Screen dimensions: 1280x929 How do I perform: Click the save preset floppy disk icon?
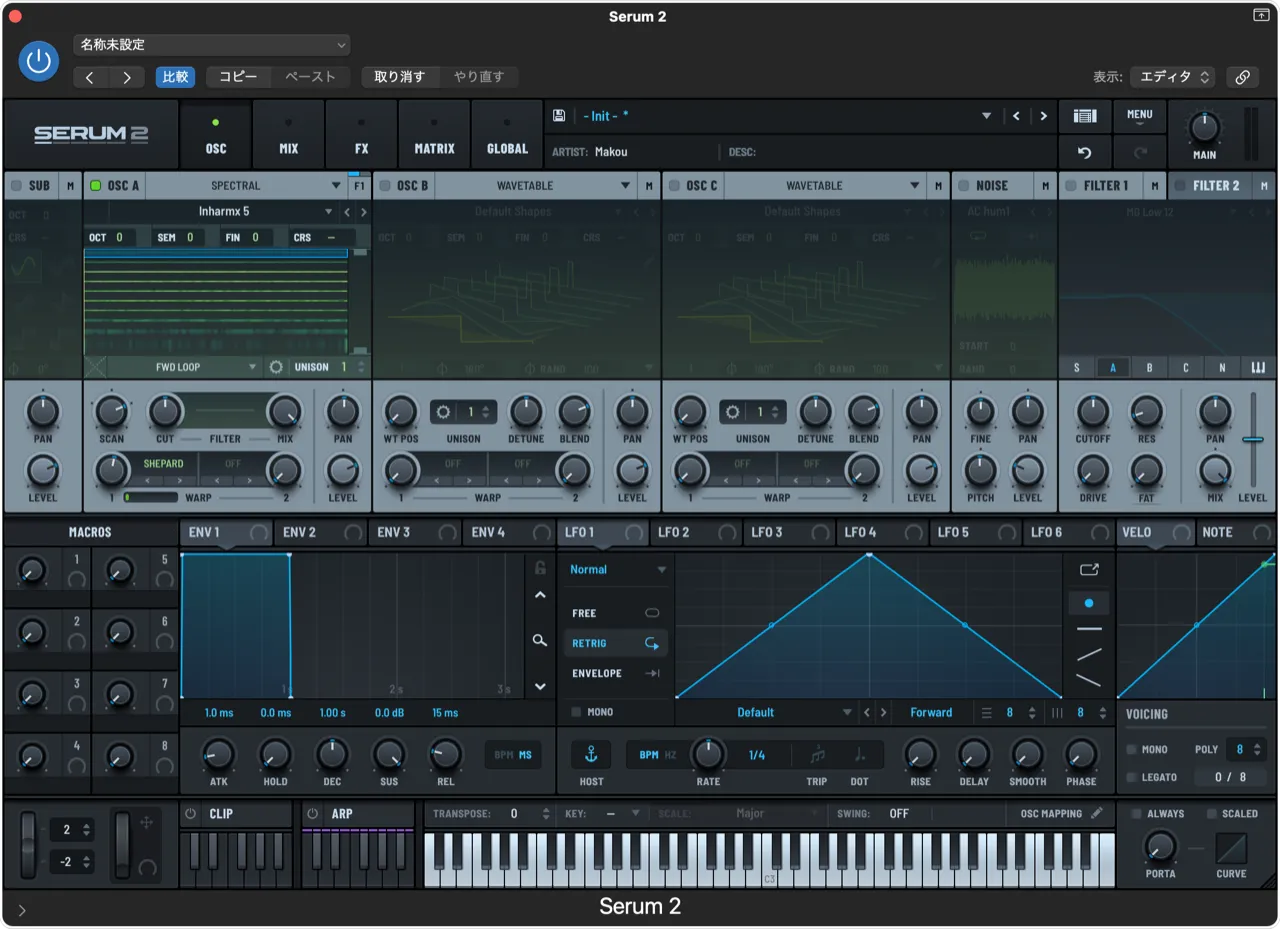(x=559, y=116)
